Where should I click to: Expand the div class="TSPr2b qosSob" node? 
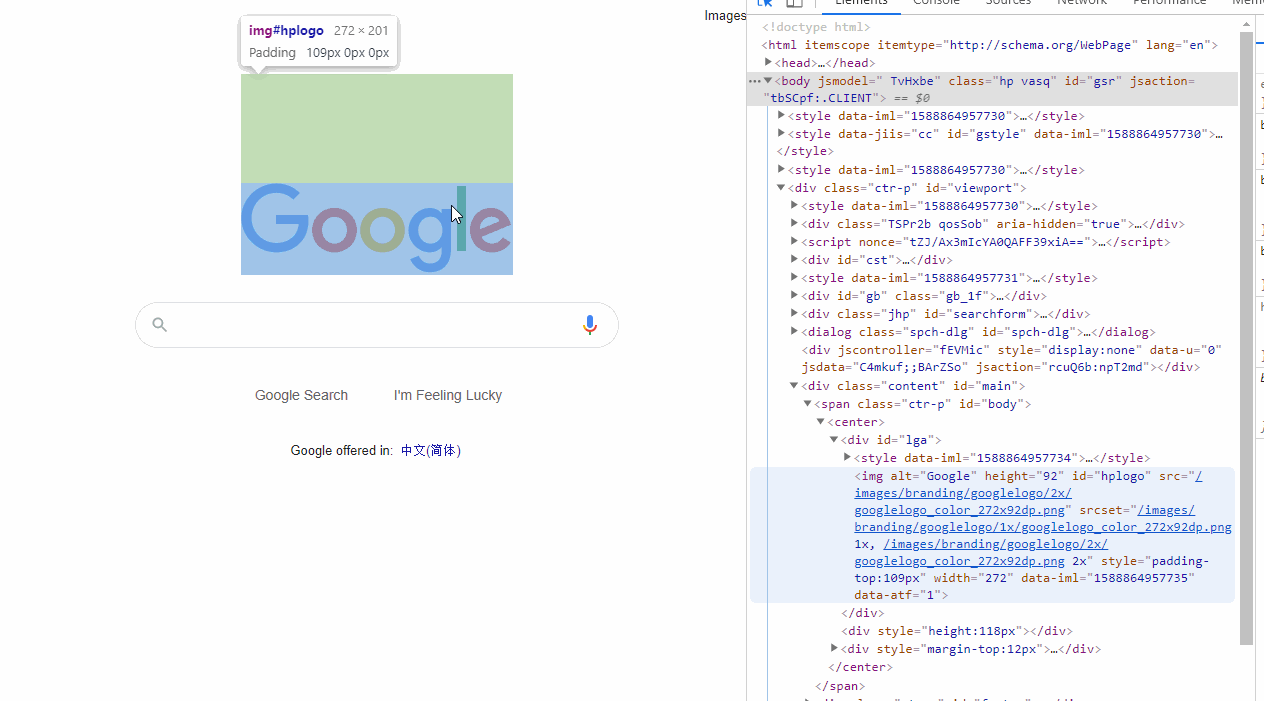tap(794, 223)
